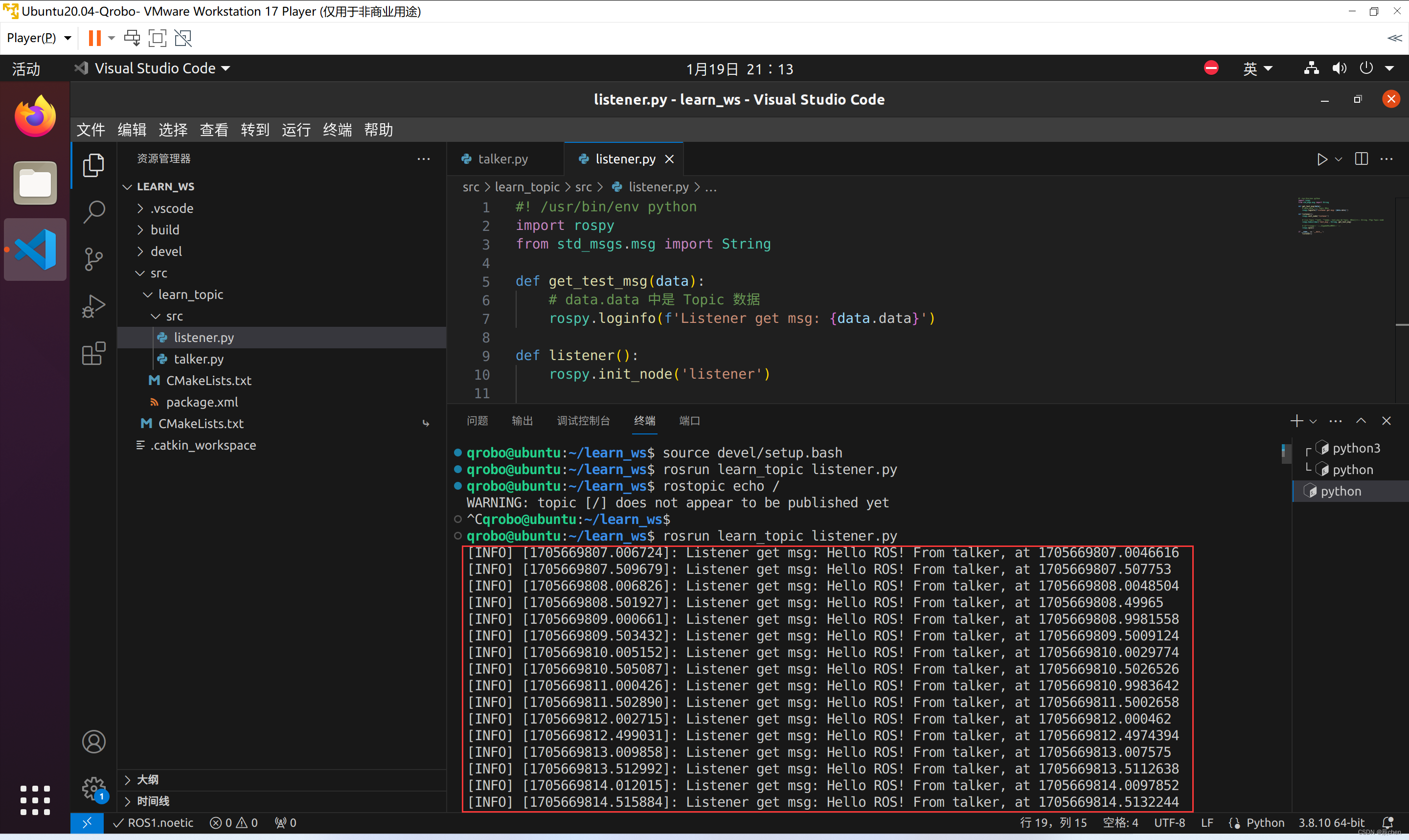
Task: Open Ubuntu volume control in system tray
Action: 1339,68
